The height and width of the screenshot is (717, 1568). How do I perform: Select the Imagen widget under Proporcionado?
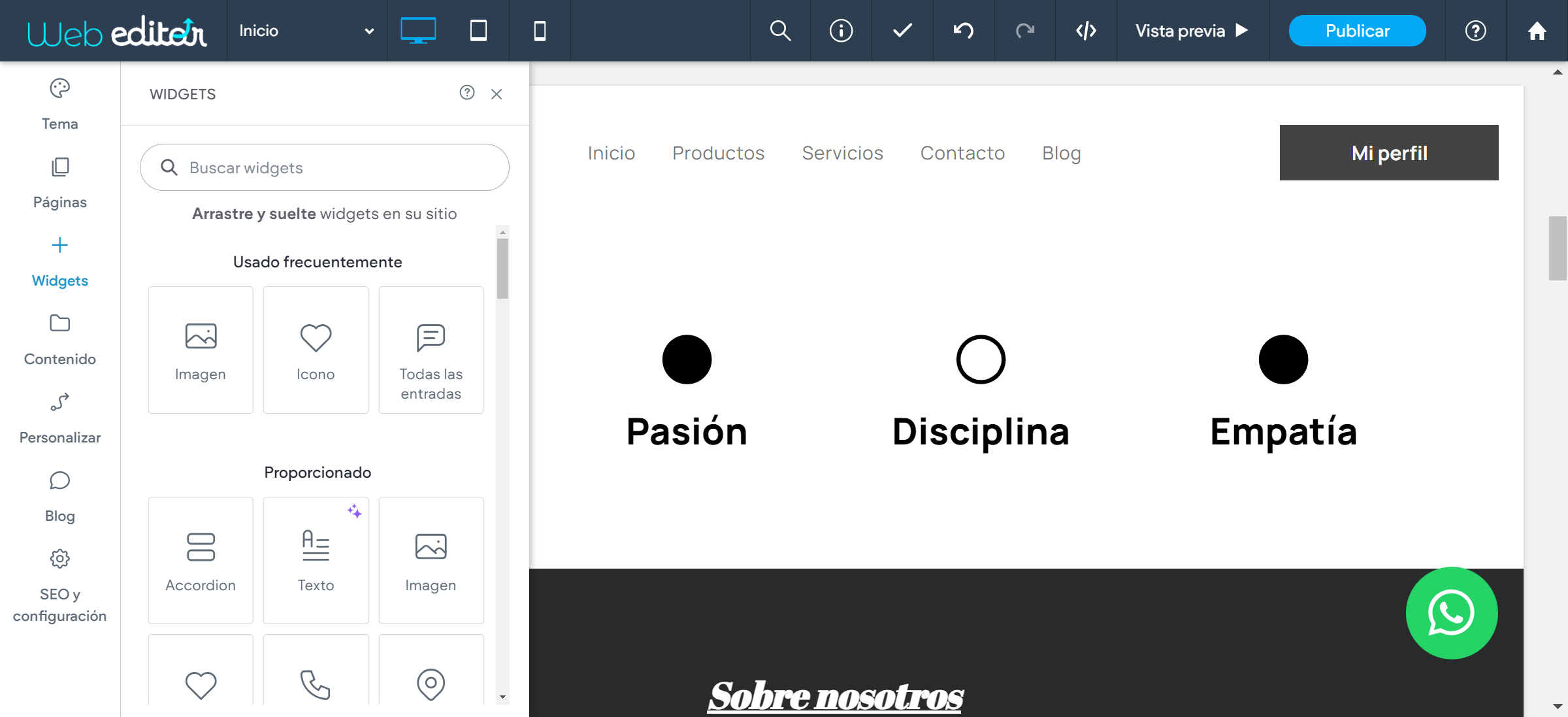431,560
